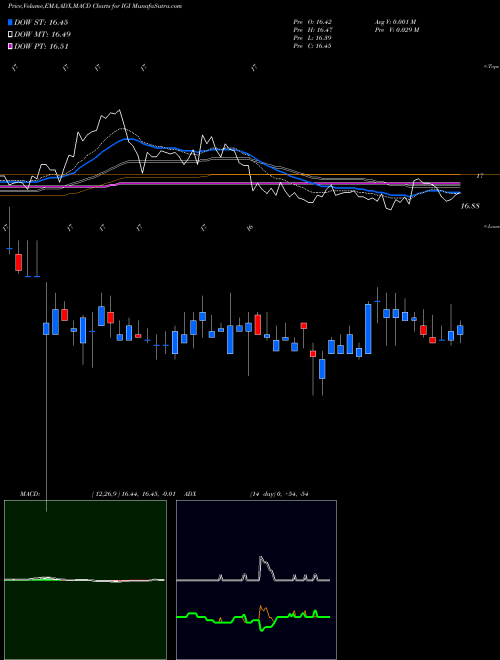Click the 16.88 price label on EMA chart
The image size is (500, 660).
point(470,206)
